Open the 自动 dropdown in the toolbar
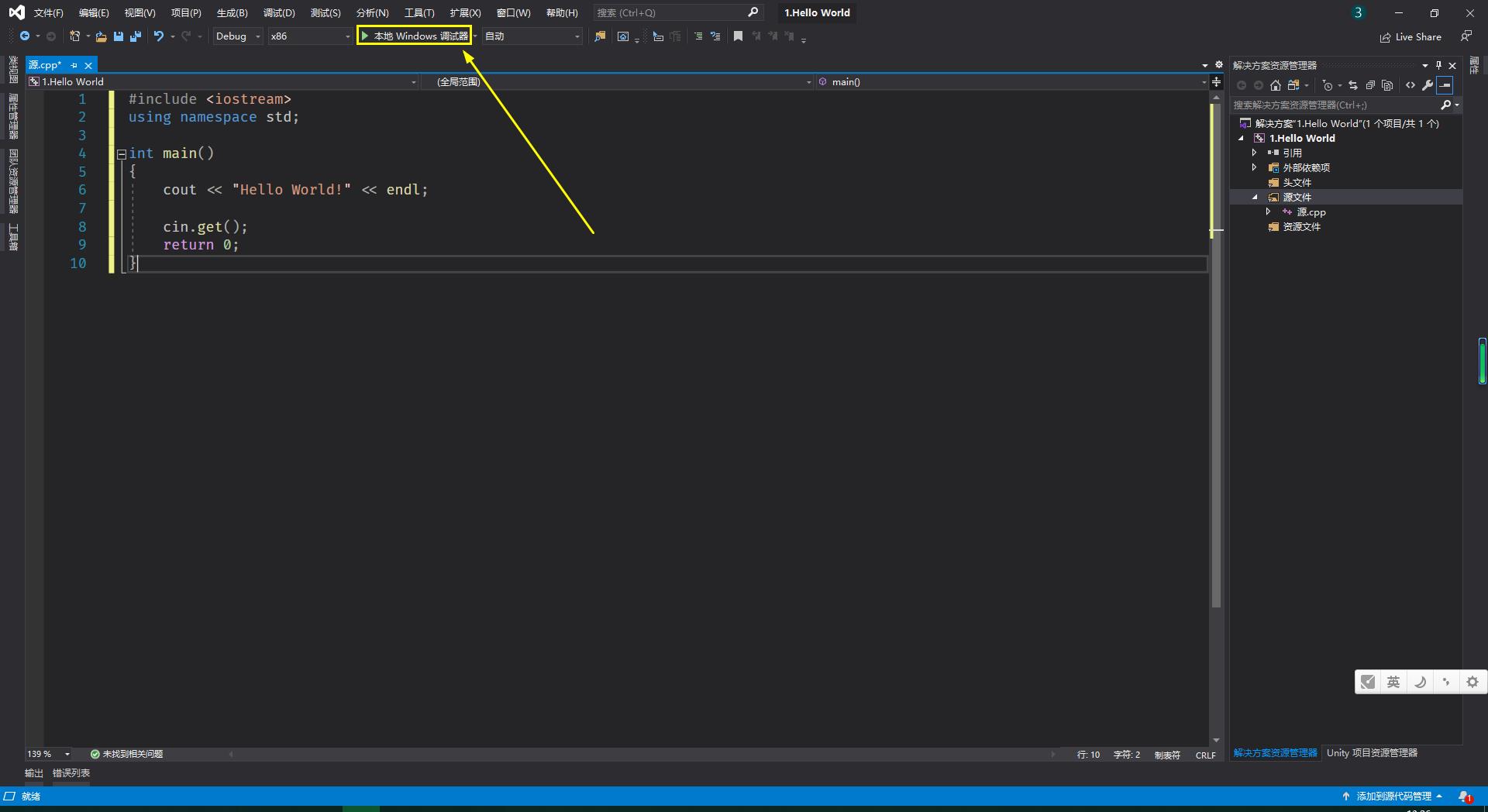 point(532,36)
